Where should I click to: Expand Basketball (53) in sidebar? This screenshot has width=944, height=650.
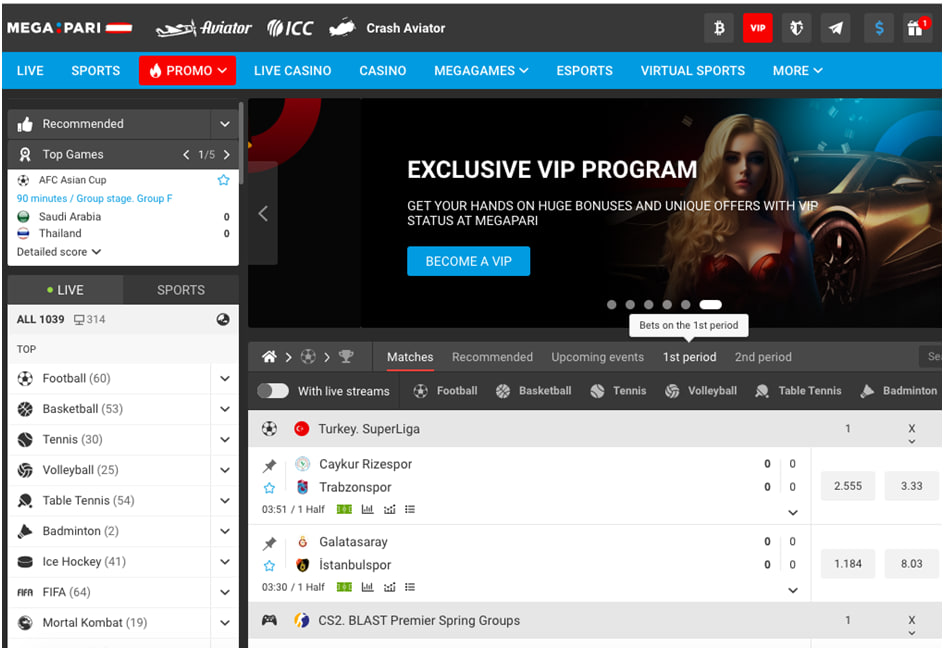pos(225,409)
